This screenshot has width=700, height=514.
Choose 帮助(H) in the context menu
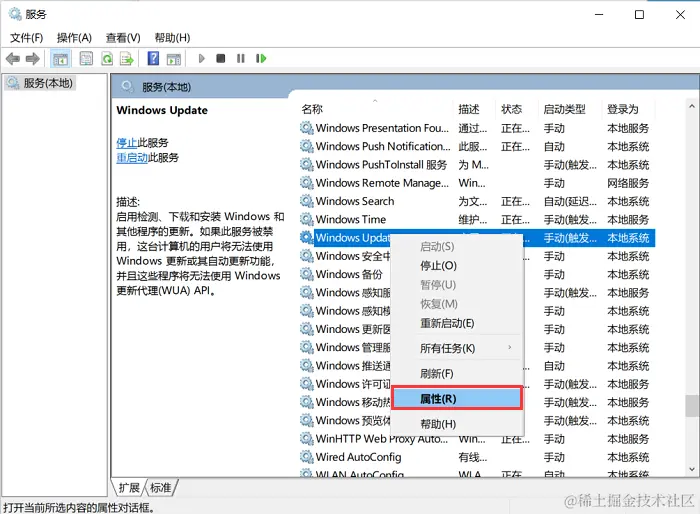pyautogui.click(x=457, y=424)
